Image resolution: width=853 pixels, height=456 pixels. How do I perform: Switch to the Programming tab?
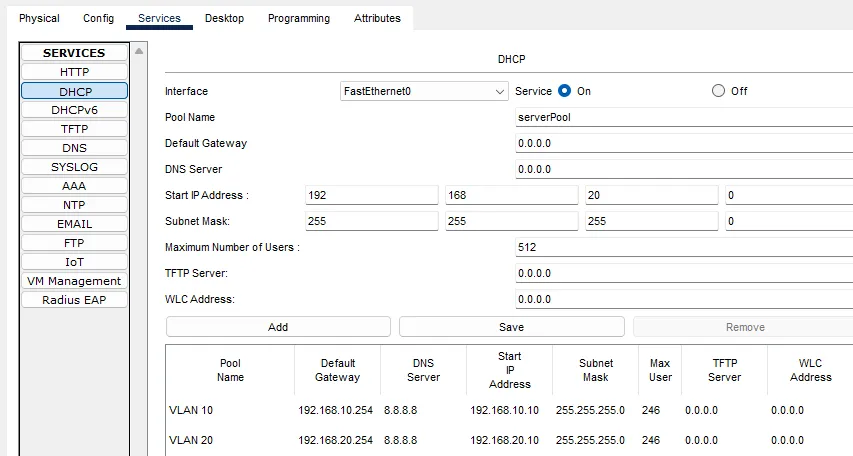click(299, 18)
